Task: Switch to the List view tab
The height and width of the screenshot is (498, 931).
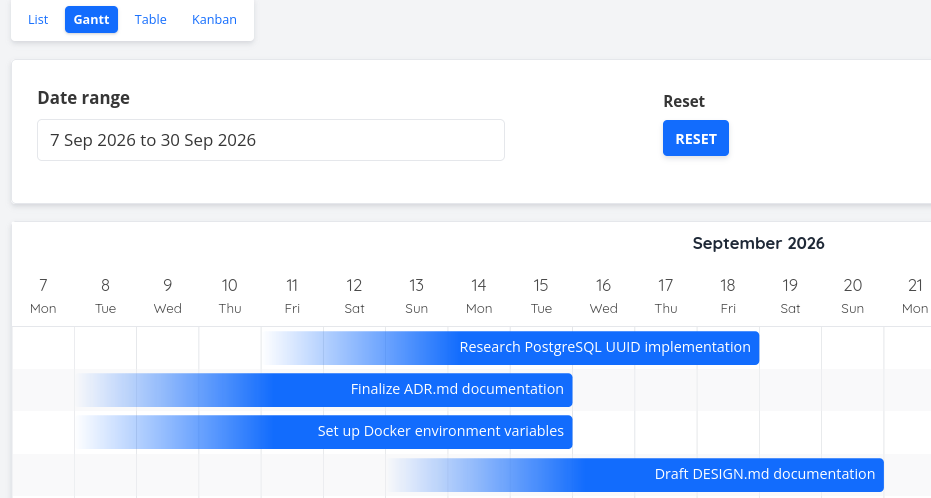Action: (38, 20)
